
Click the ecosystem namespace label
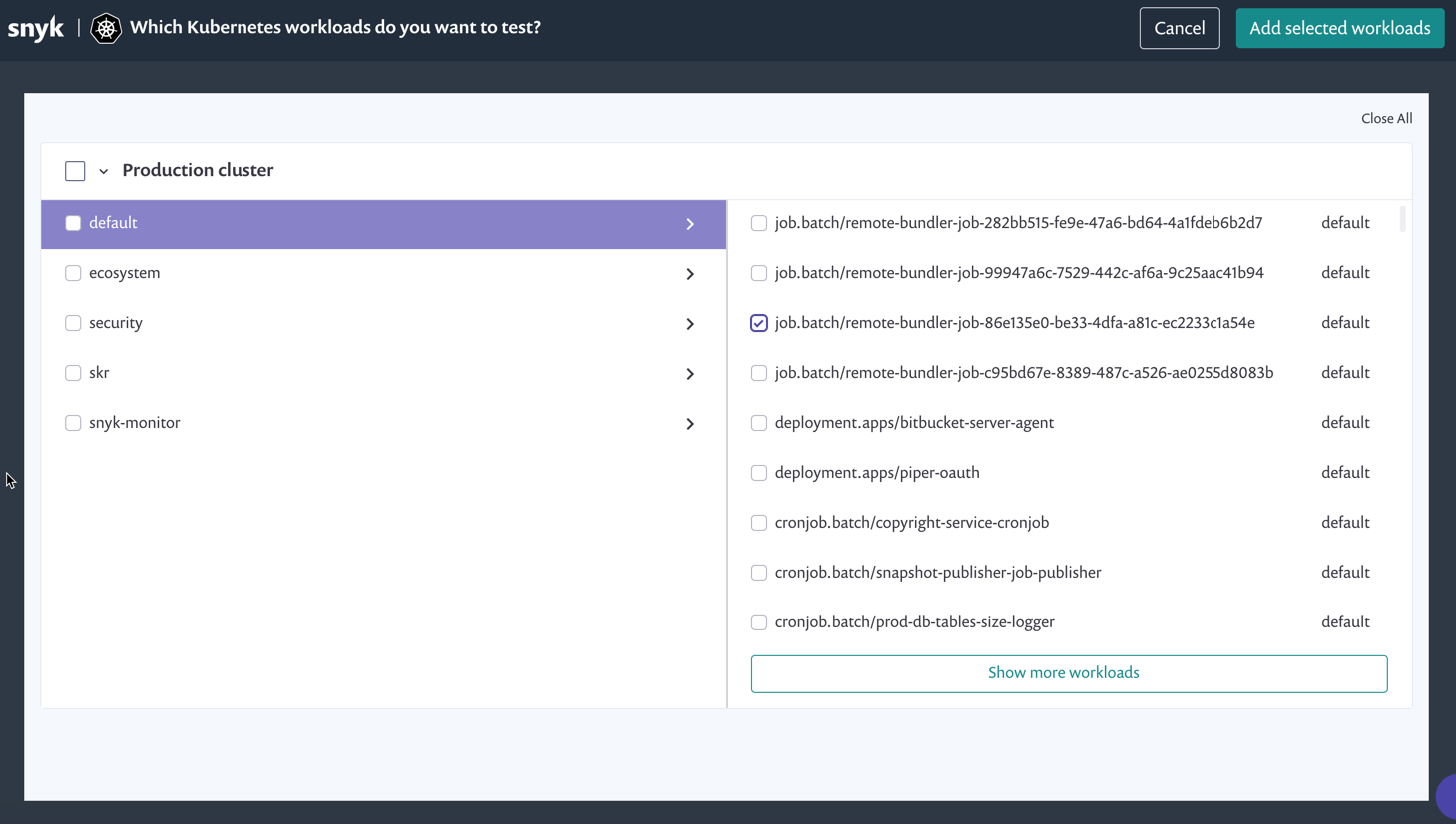124,273
